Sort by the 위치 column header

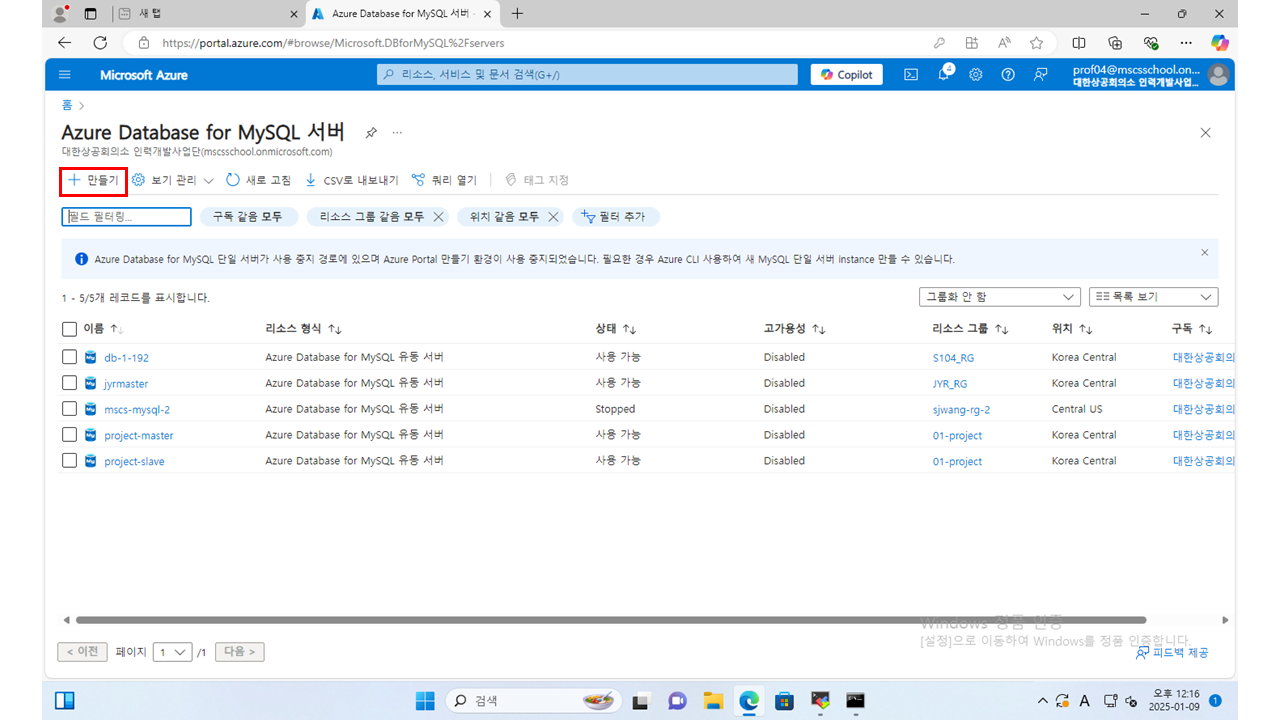1072,329
